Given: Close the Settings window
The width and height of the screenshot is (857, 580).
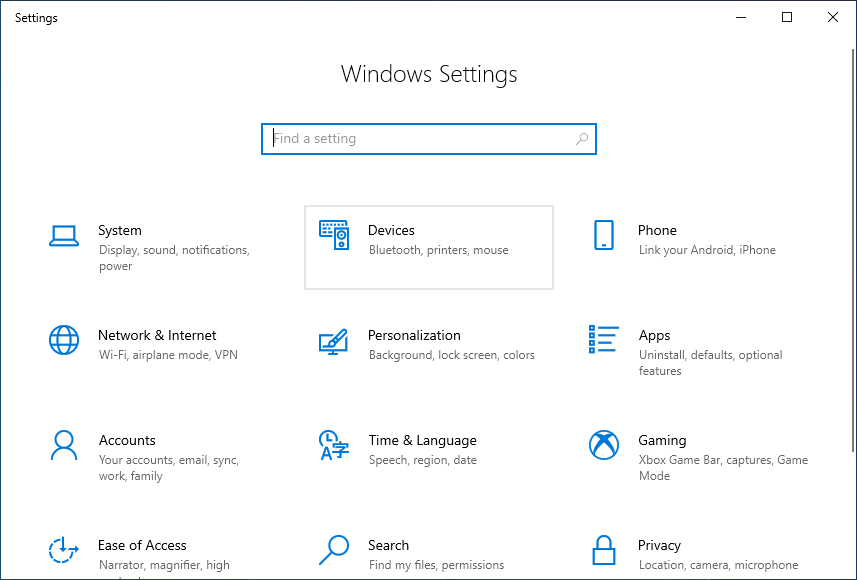Looking at the screenshot, I should (833, 17).
